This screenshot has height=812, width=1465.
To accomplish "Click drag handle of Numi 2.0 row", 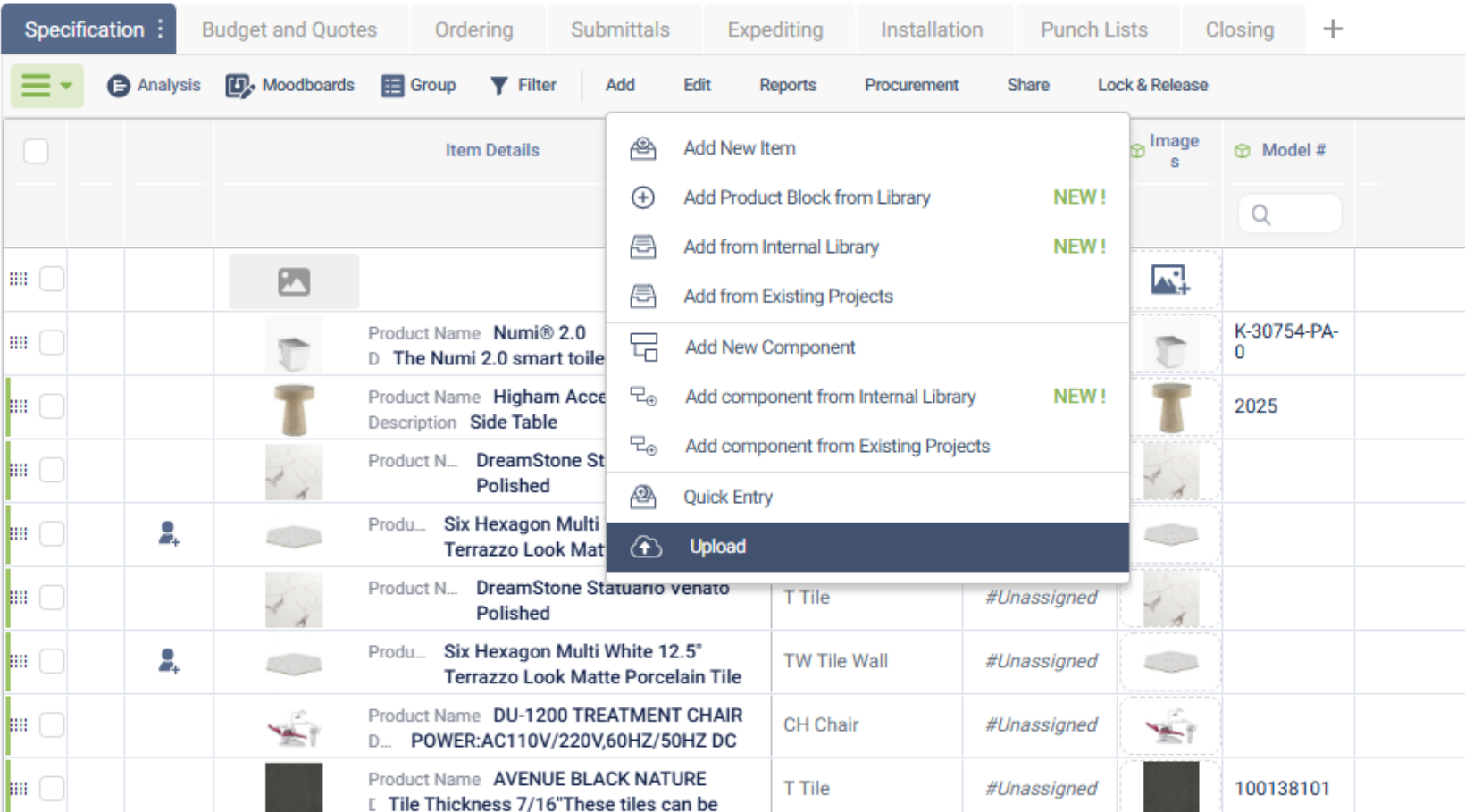I will (19, 343).
